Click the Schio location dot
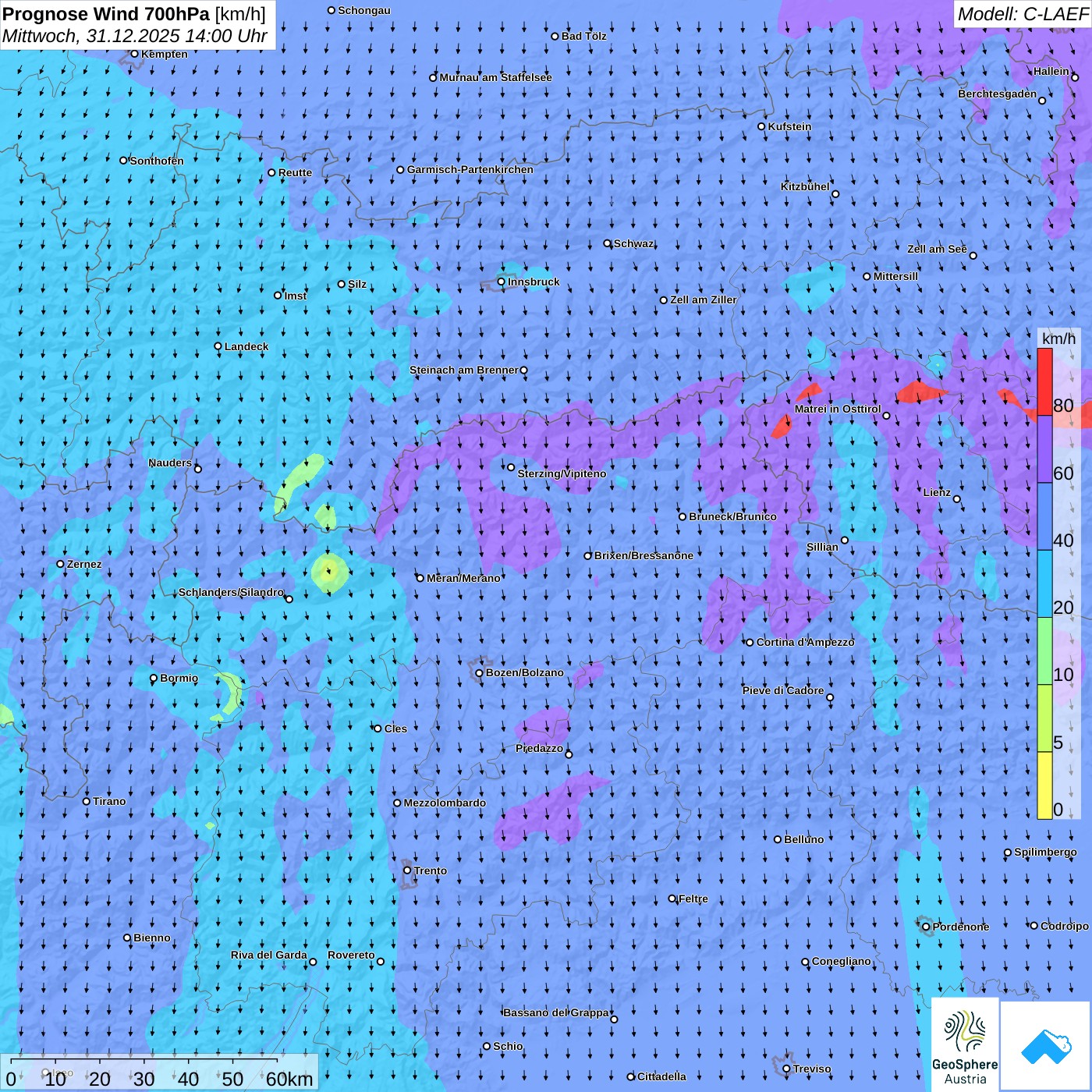Viewport: 1092px width, 1092px height. (487, 1046)
